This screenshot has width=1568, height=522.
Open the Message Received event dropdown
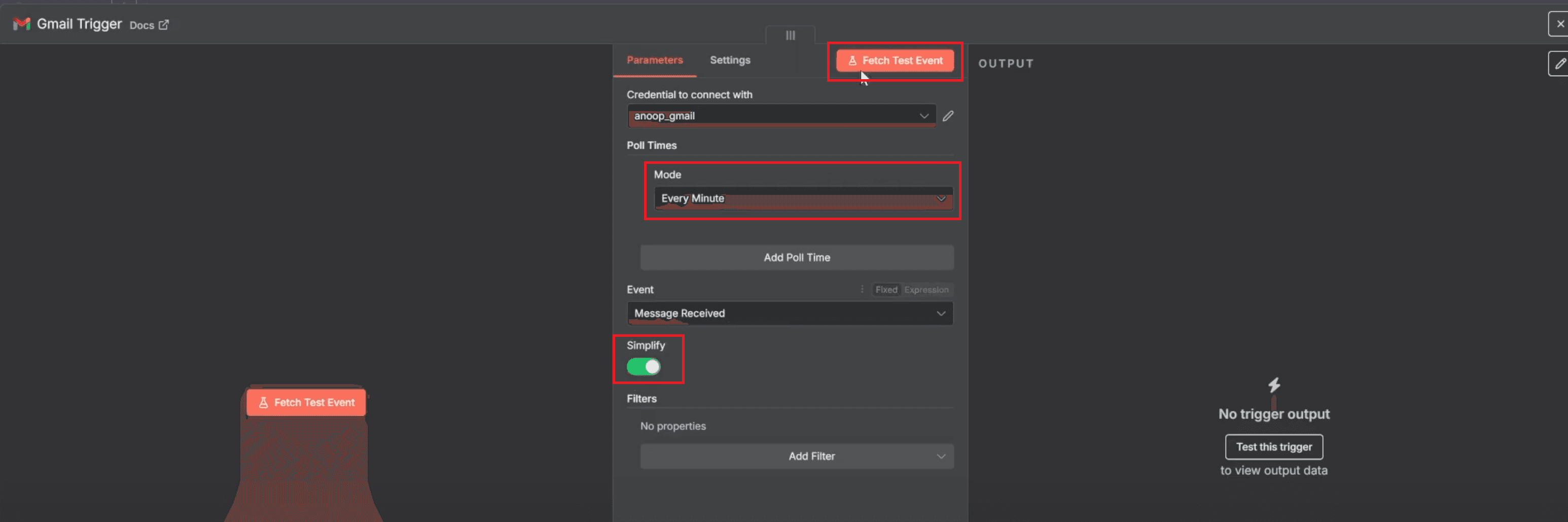pos(790,314)
